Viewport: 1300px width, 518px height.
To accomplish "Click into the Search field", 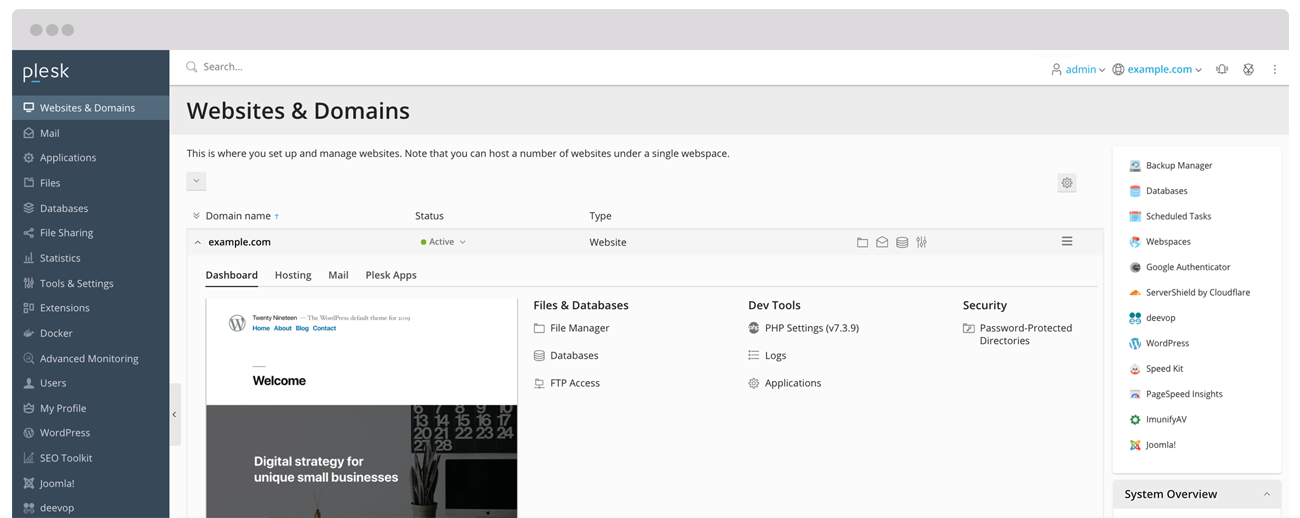I will (400, 67).
